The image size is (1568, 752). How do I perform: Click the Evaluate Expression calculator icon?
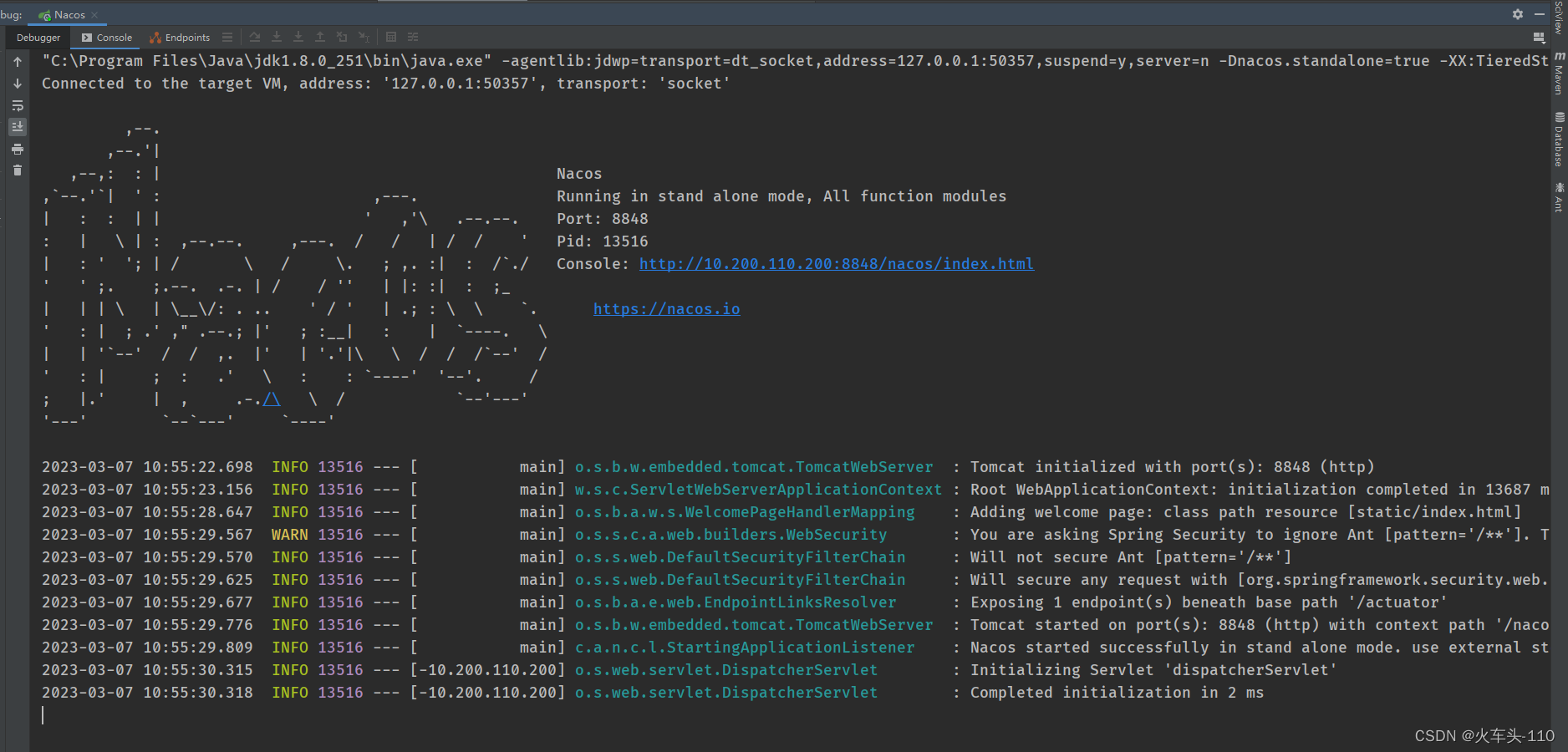(391, 38)
